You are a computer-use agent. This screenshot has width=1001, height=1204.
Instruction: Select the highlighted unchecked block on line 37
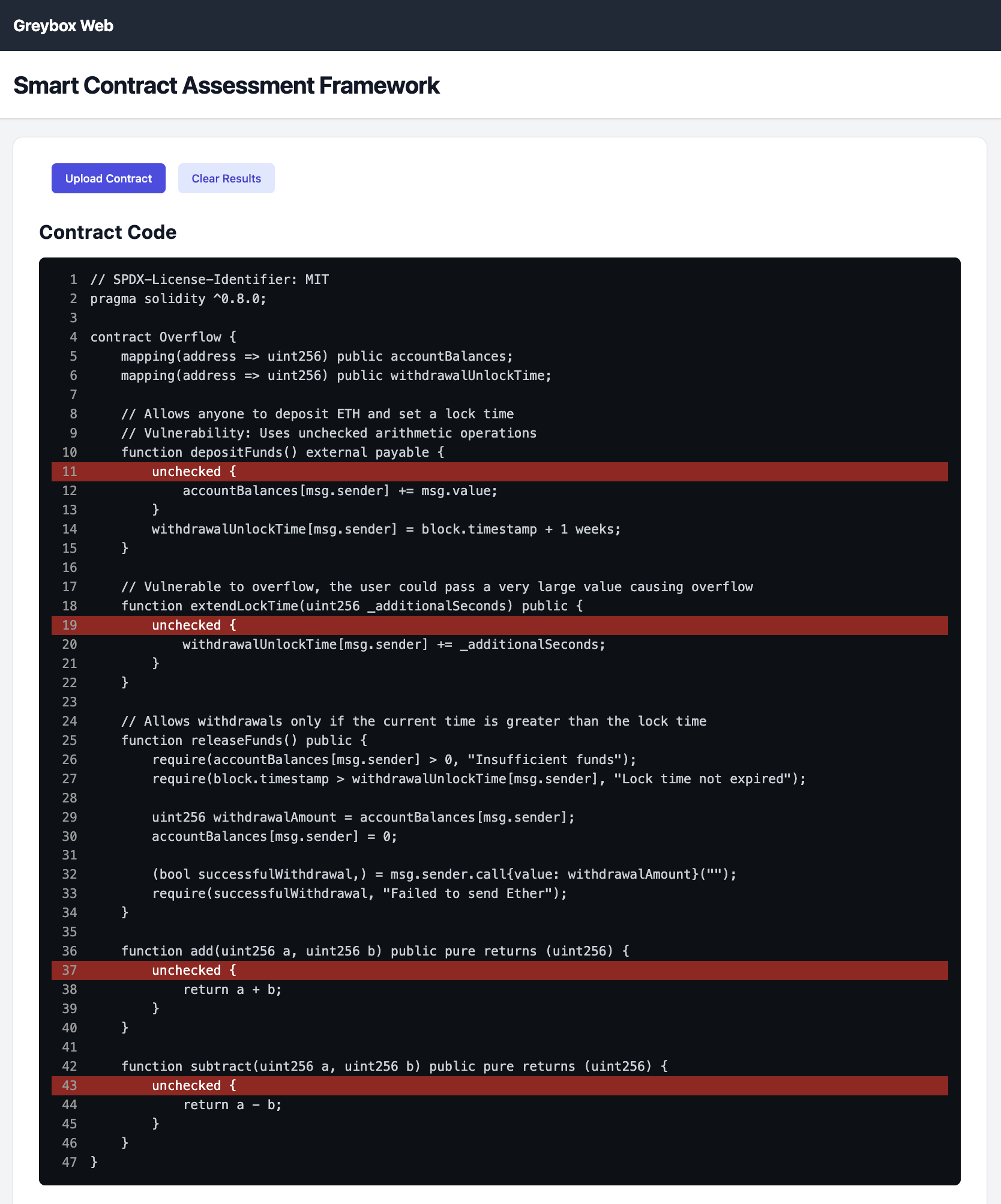[x=193, y=970]
